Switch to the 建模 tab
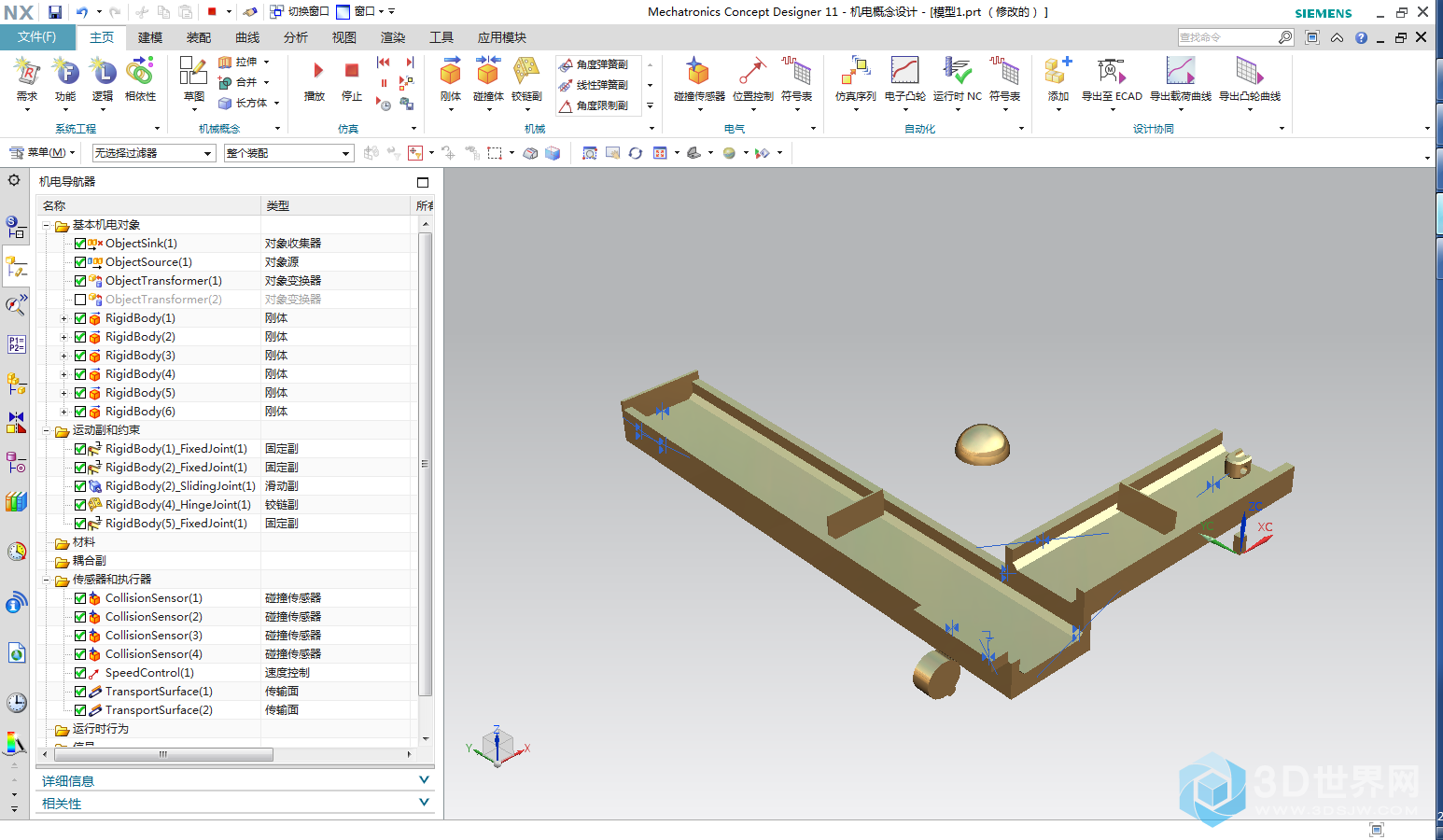This screenshot has height=840, width=1443. [x=150, y=37]
